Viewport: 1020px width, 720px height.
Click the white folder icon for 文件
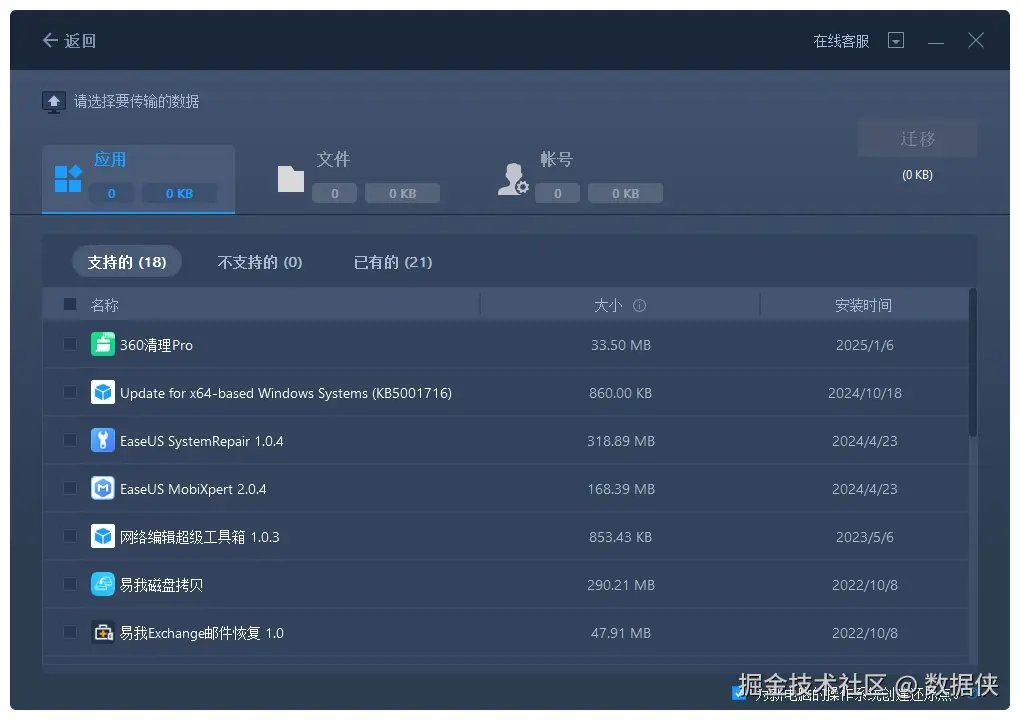coord(291,179)
